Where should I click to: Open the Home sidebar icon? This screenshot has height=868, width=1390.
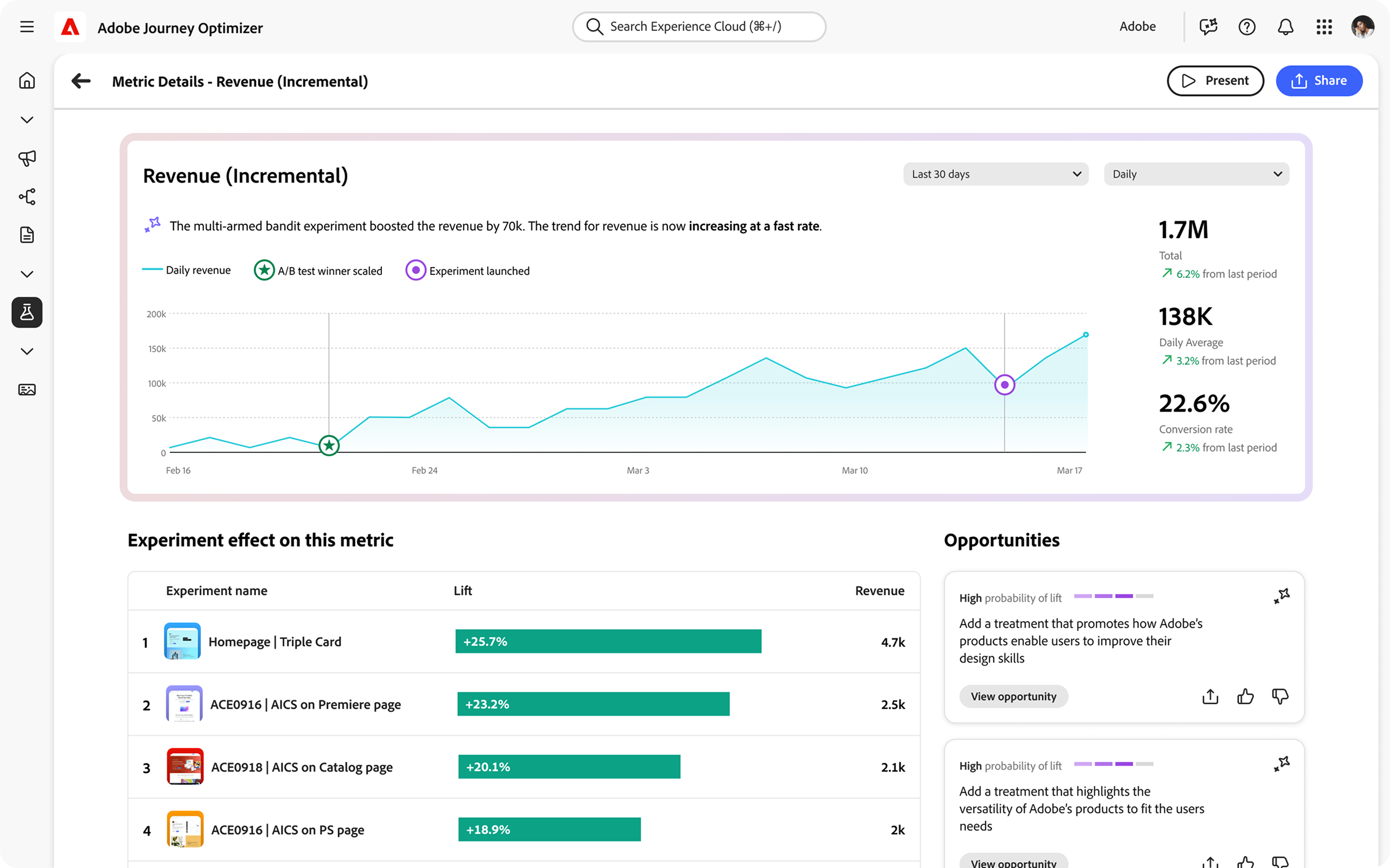click(27, 80)
